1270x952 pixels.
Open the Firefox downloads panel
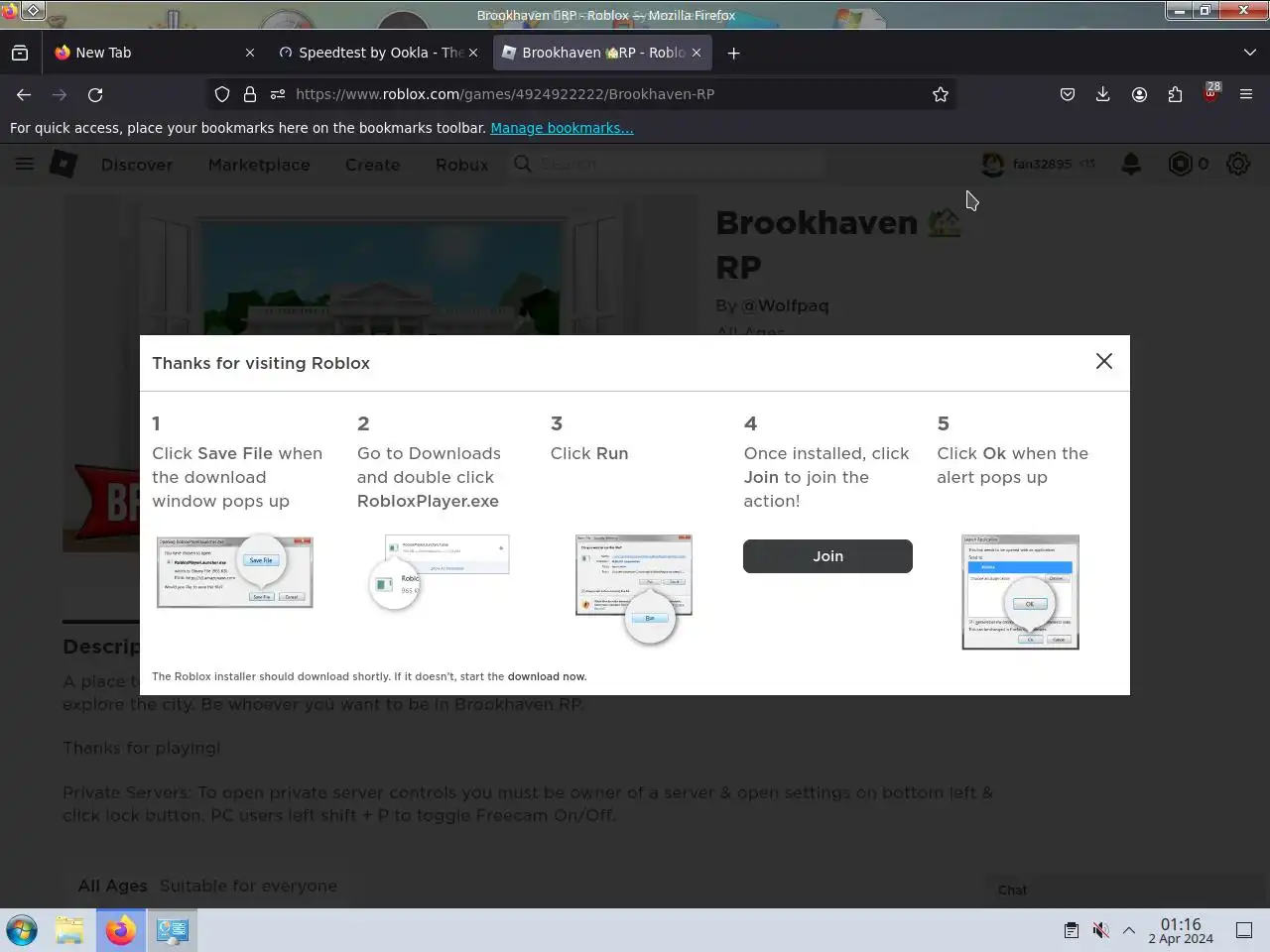[x=1102, y=94]
